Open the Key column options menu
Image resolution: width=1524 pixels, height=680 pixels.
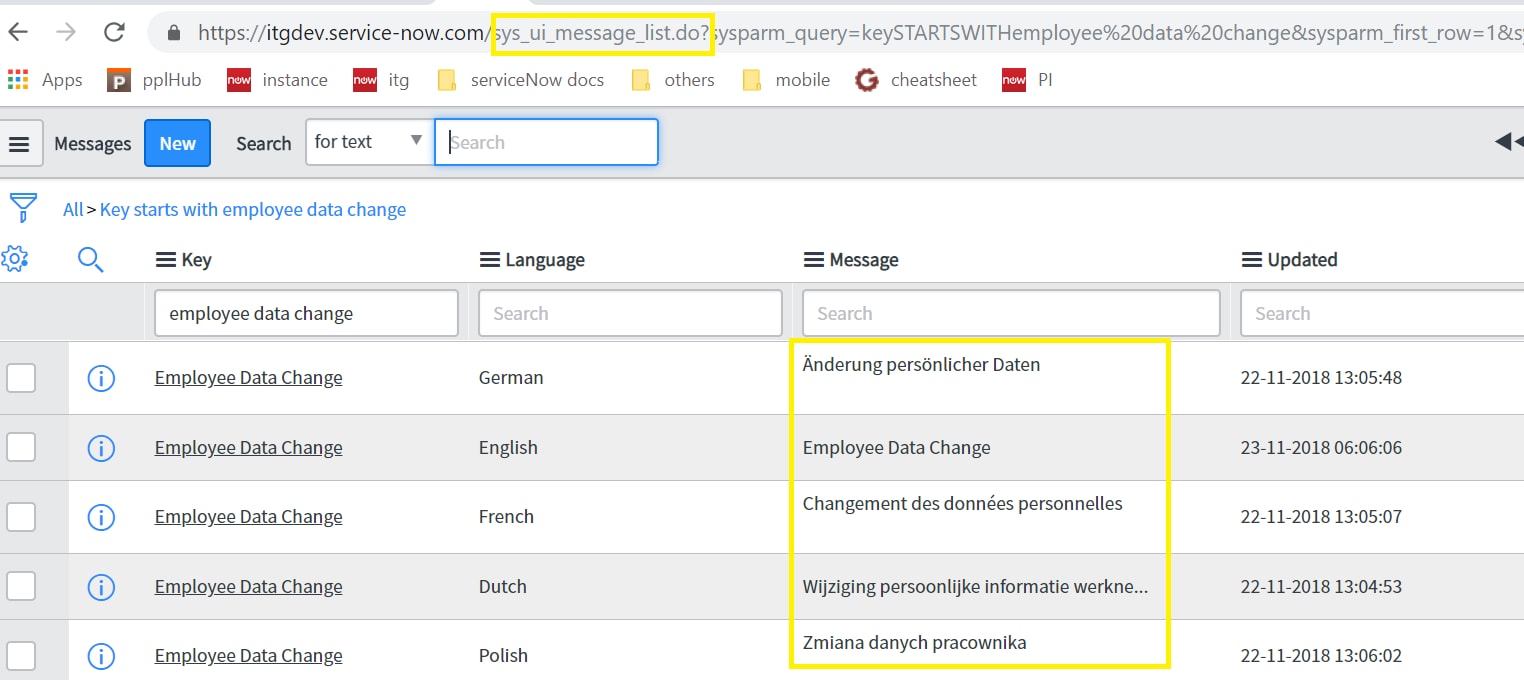[x=166, y=260]
